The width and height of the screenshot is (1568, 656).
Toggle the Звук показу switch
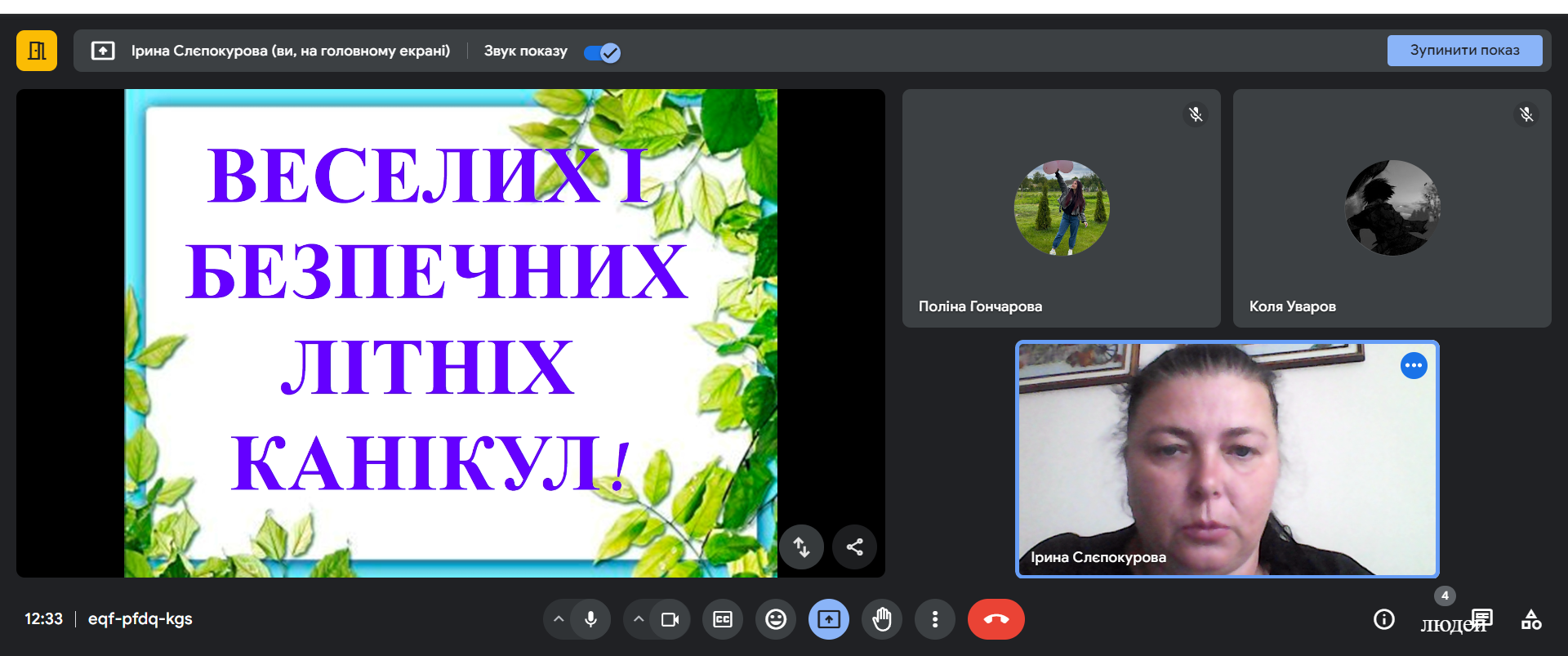(603, 52)
